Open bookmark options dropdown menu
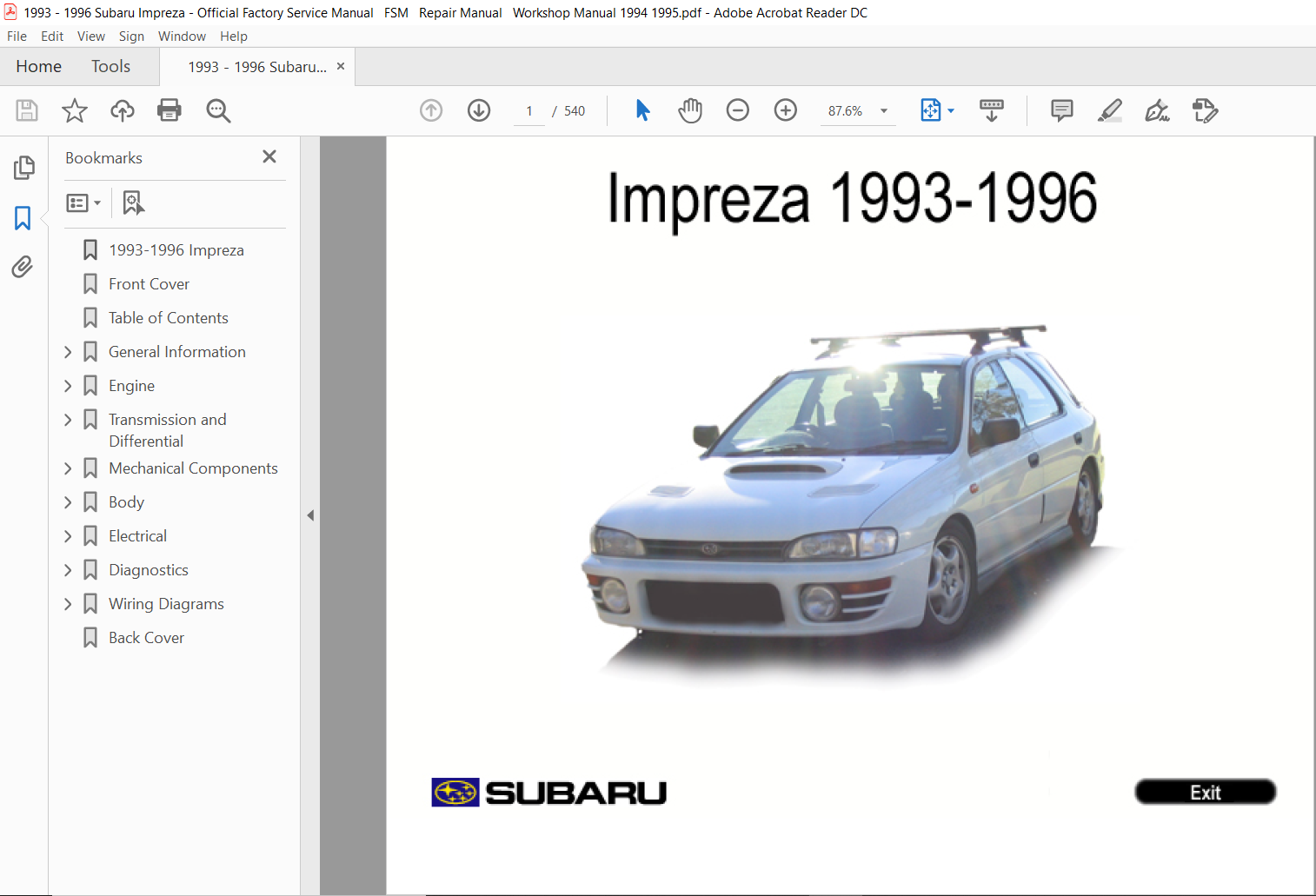 pyautogui.click(x=83, y=202)
